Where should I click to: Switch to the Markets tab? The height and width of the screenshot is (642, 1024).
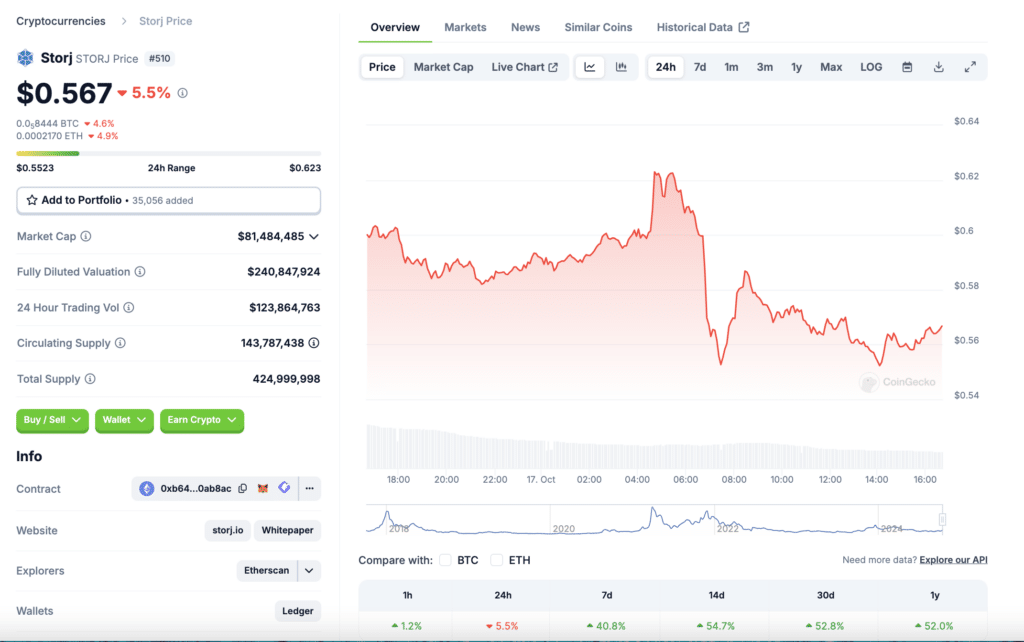[x=465, y=27]
